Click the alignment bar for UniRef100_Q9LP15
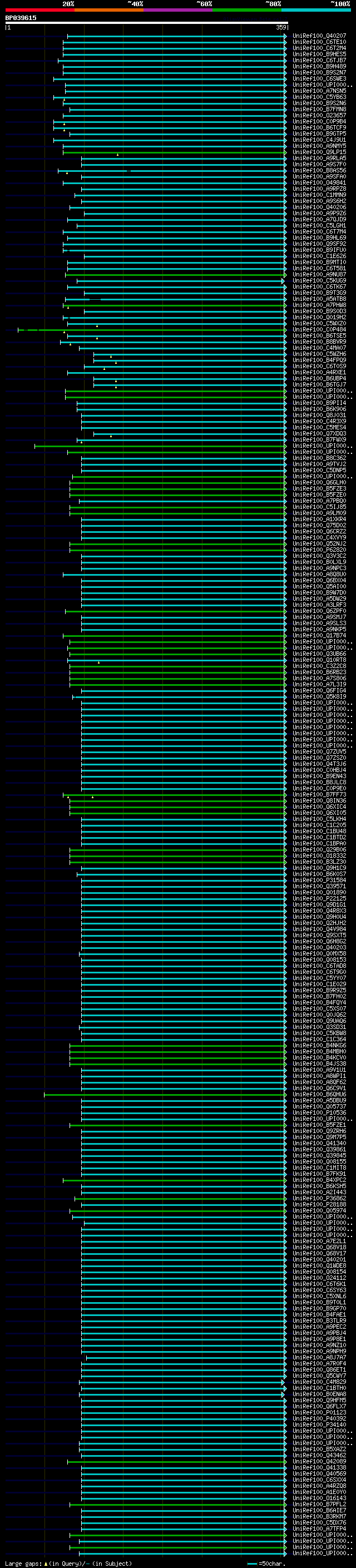 tap(175, 152)
